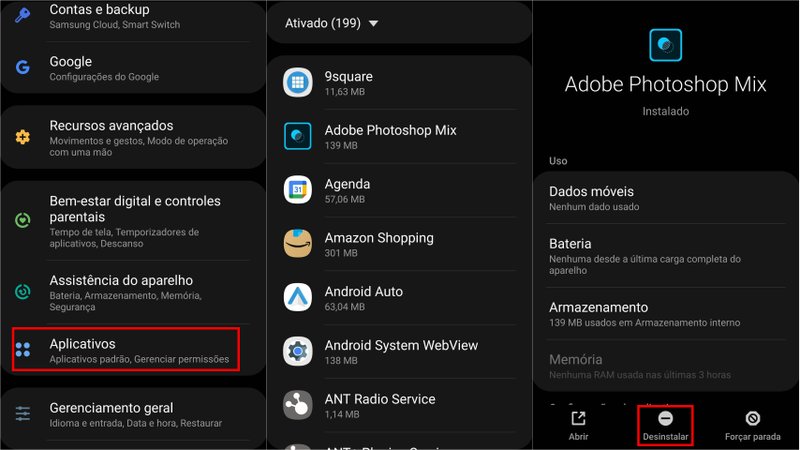The width and height of the screenshot is (800, 450).
Task: Tap the Forçar parada label
Action: (x=753, y=437)
